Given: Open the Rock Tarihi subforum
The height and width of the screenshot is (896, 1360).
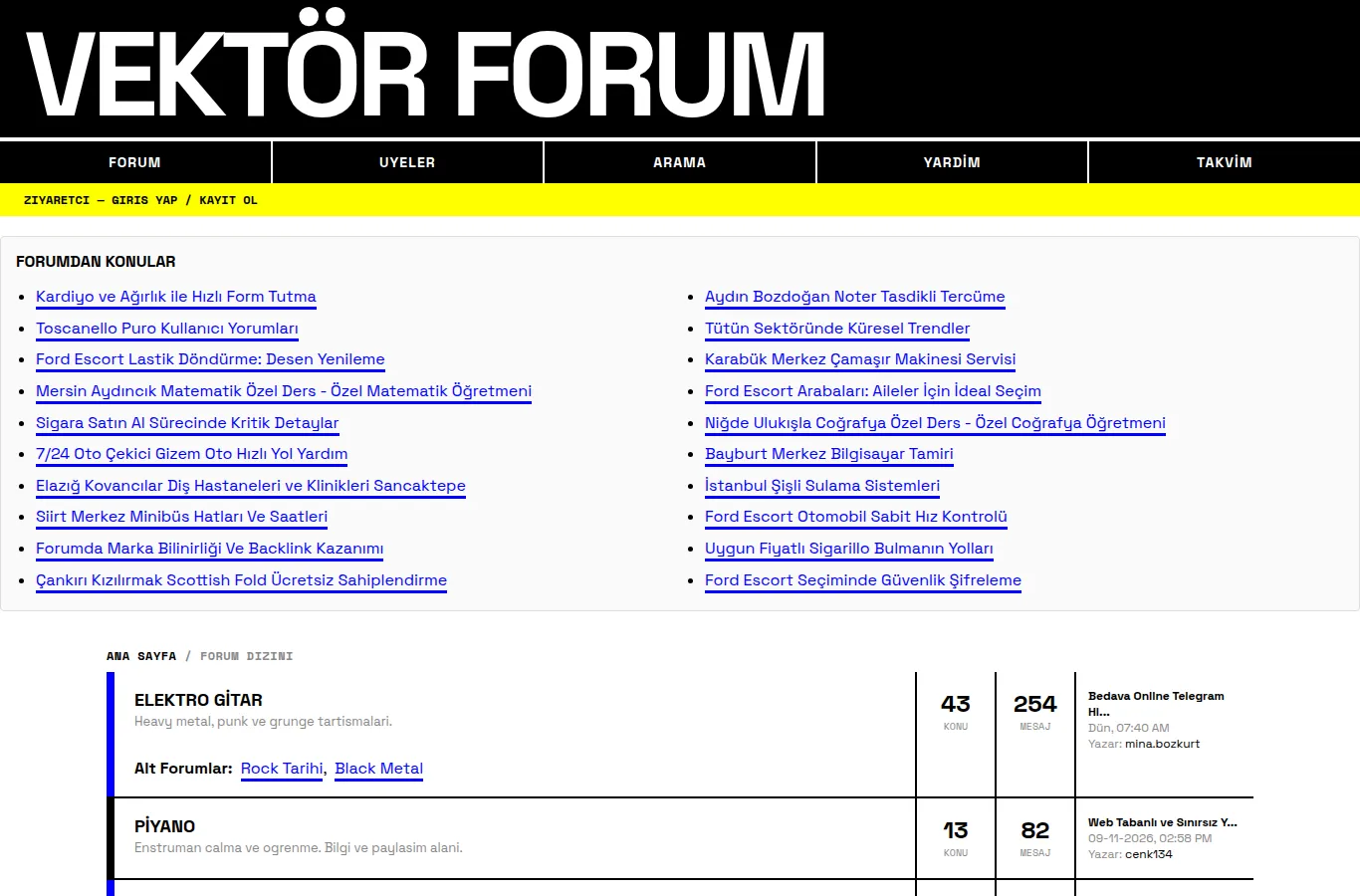Looking at the screenshot, I should point(282,769).
